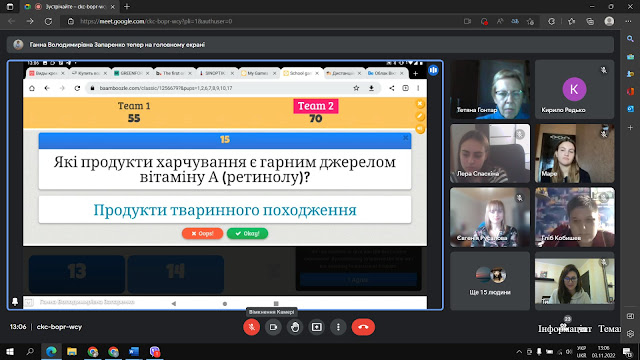Select Лера Спаскіна video tile
The height and width of the screenshot is (360, 640).
point(490,153)
